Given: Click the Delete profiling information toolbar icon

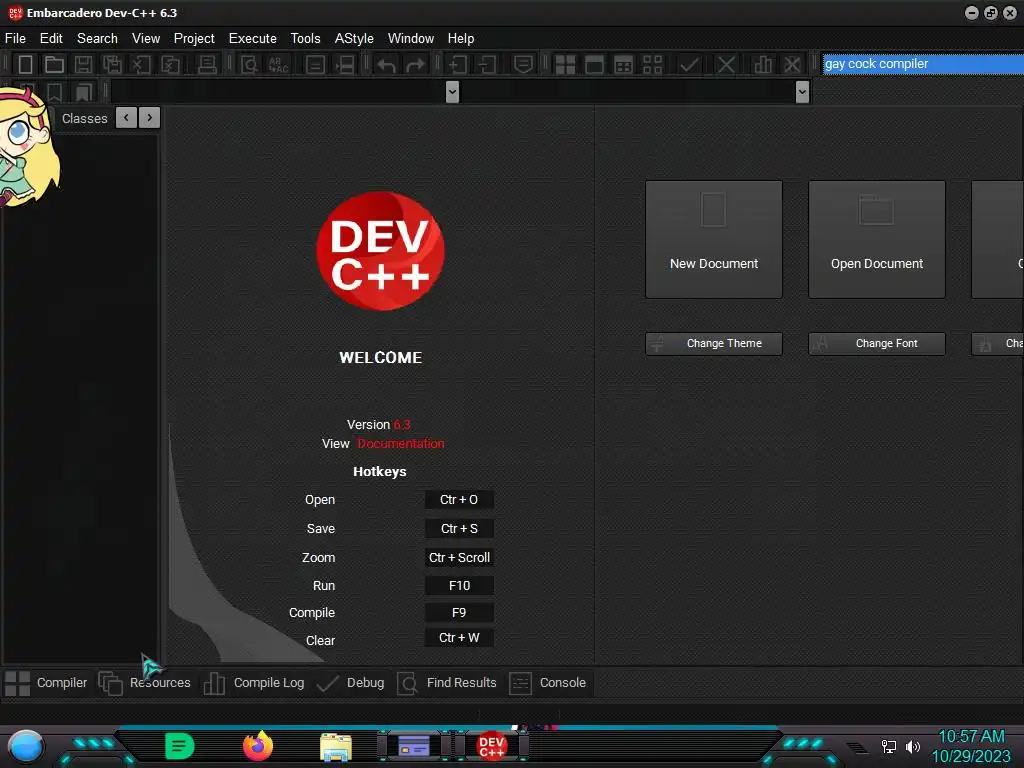Looking at the screenshot, I should point(792,65).
